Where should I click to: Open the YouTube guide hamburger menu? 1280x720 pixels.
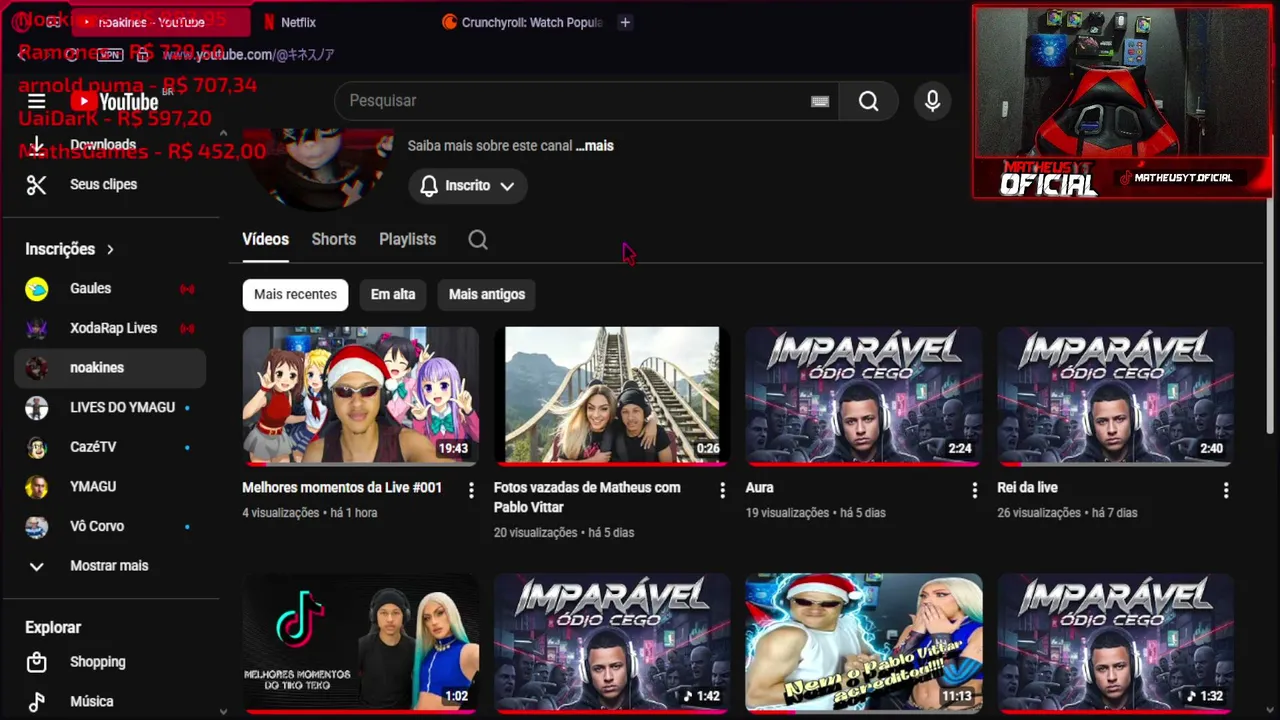pos(37,101)
